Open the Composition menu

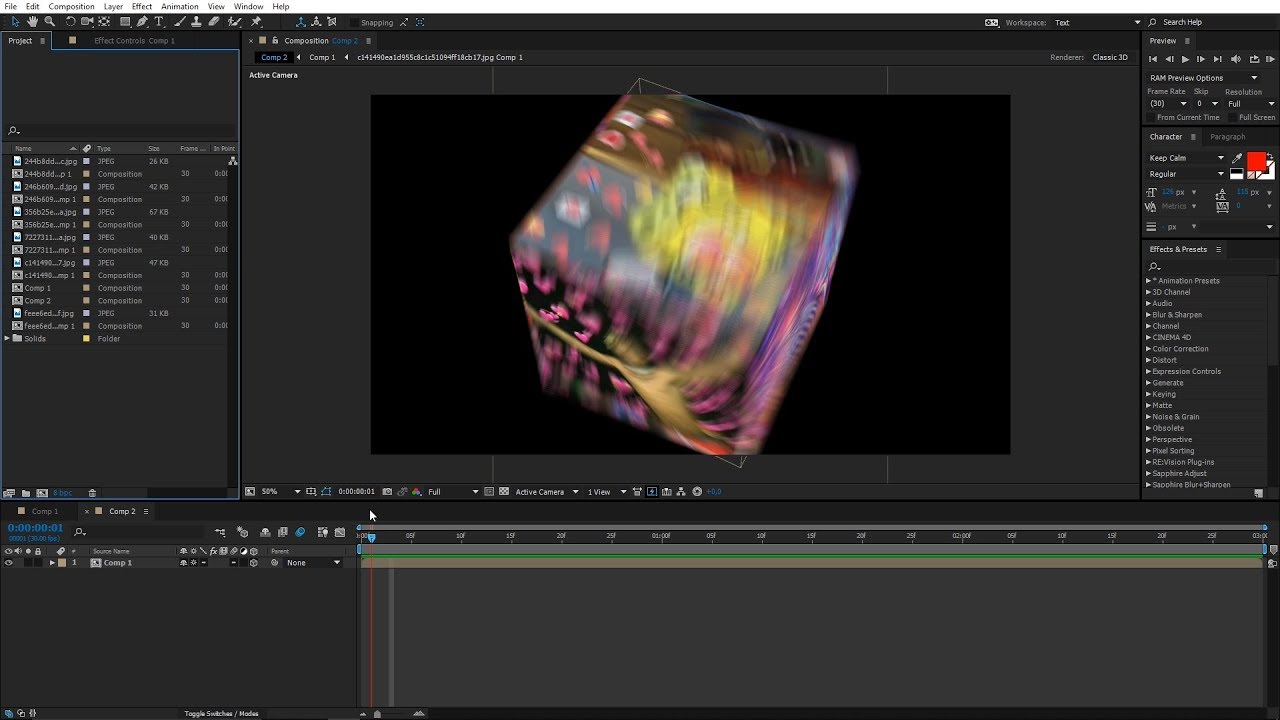[x=71, y=7]
